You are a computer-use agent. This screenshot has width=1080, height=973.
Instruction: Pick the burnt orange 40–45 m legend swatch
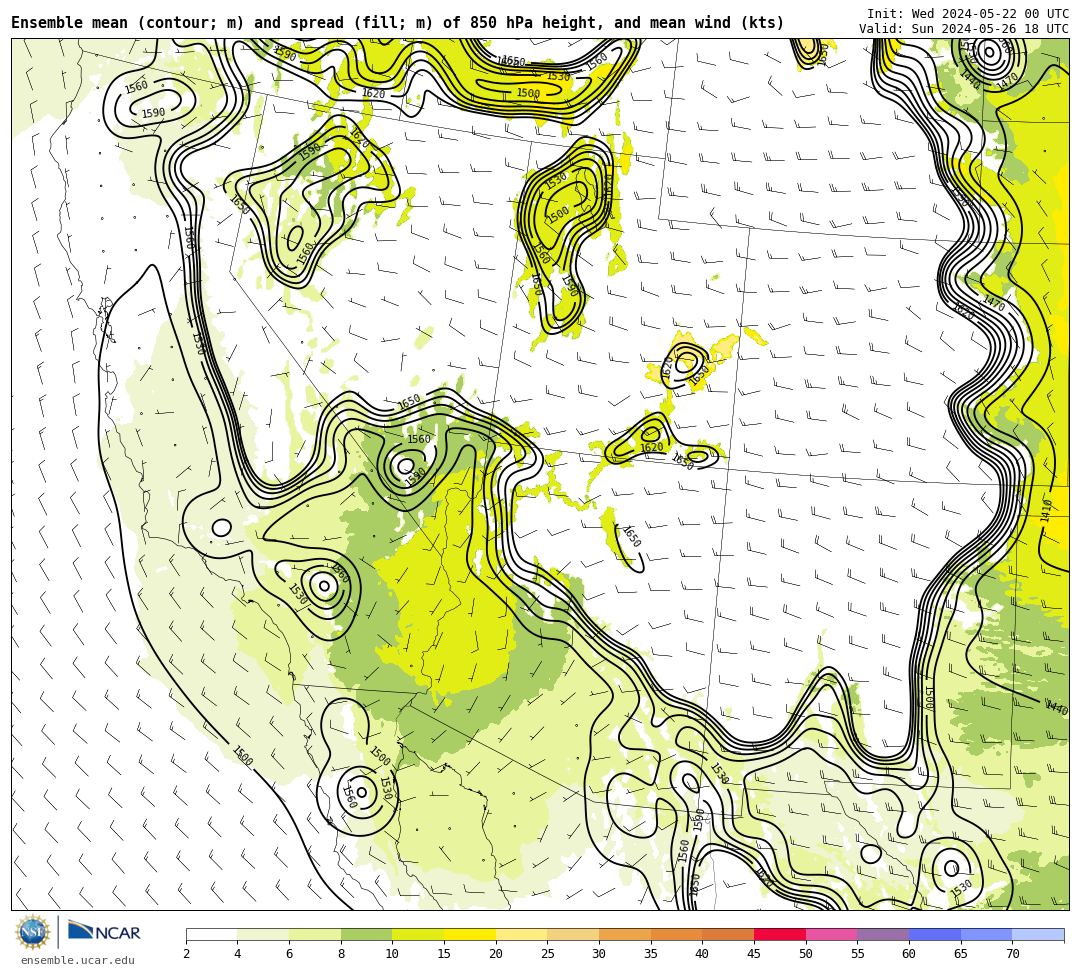point(728,934)
